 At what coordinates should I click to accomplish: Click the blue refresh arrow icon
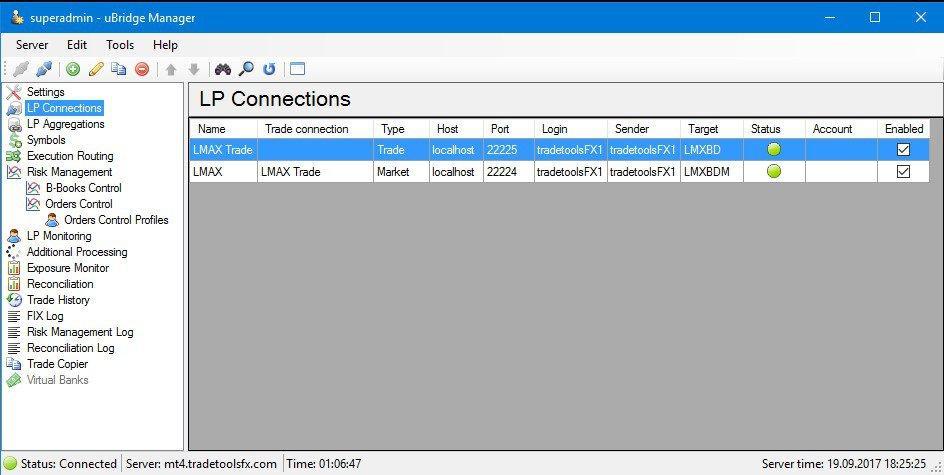click(x=269, y=69)
